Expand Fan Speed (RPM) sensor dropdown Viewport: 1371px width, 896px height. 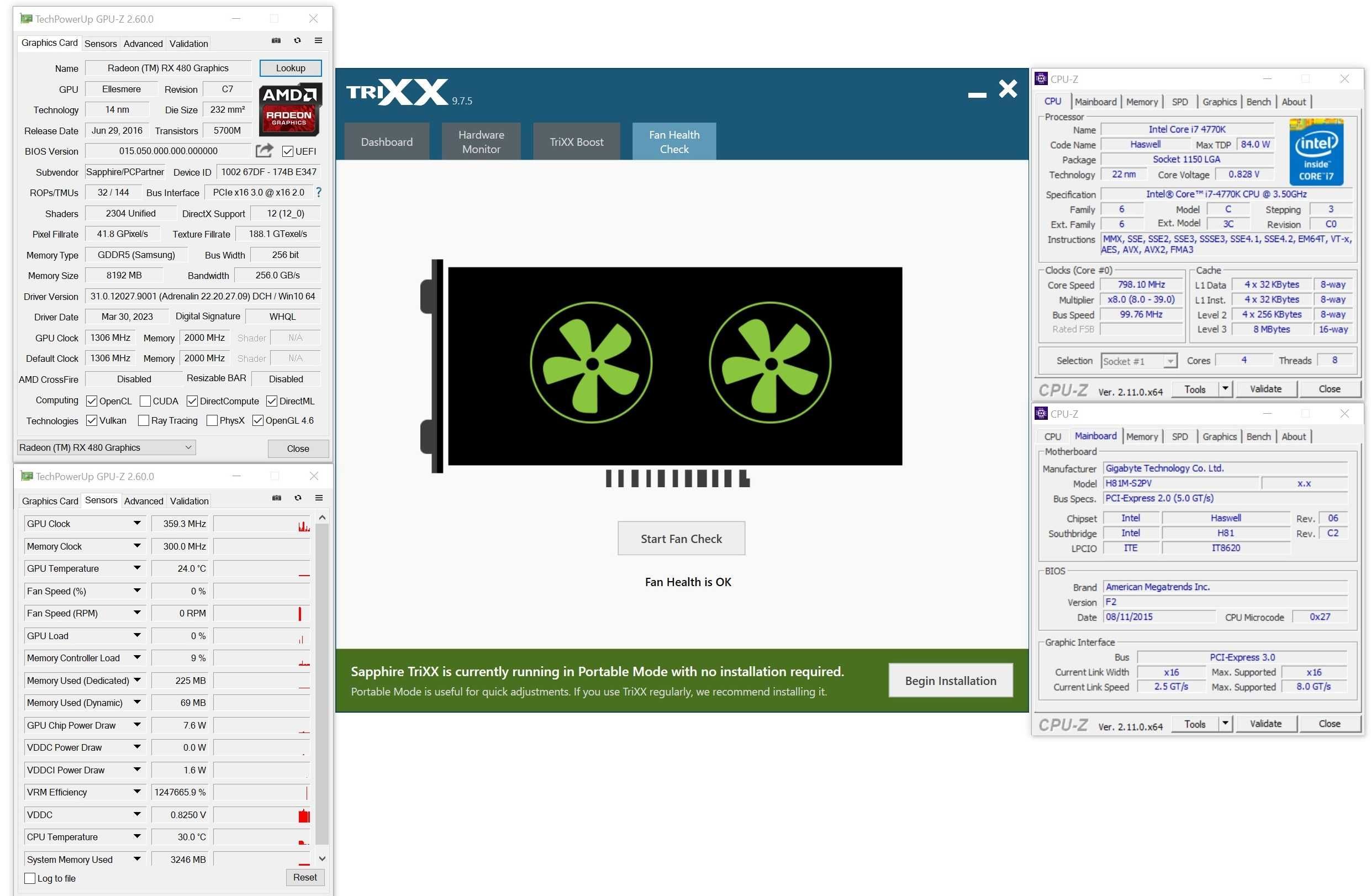tap(136, 613)
